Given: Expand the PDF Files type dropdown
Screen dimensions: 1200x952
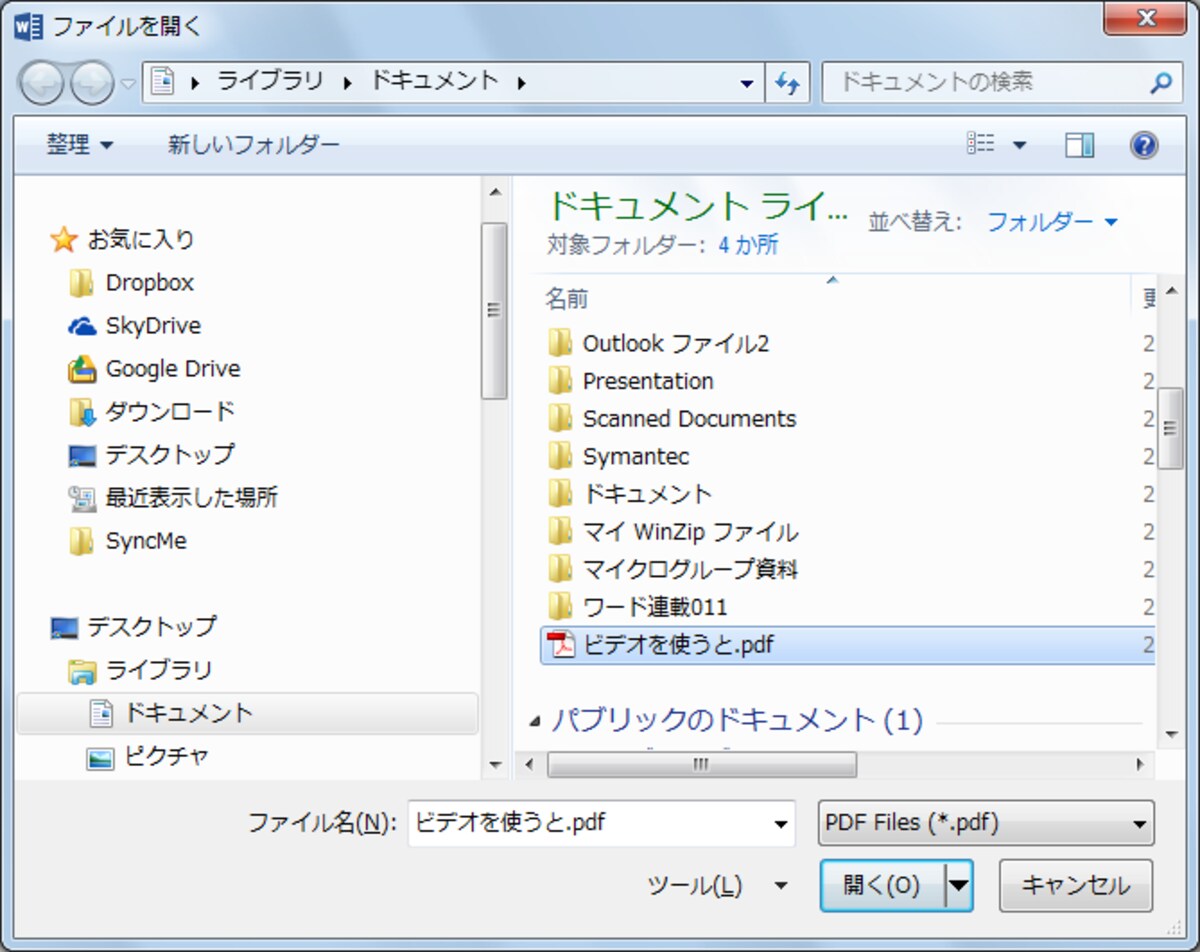Looking at the screenshot, I should click(986, 824).
